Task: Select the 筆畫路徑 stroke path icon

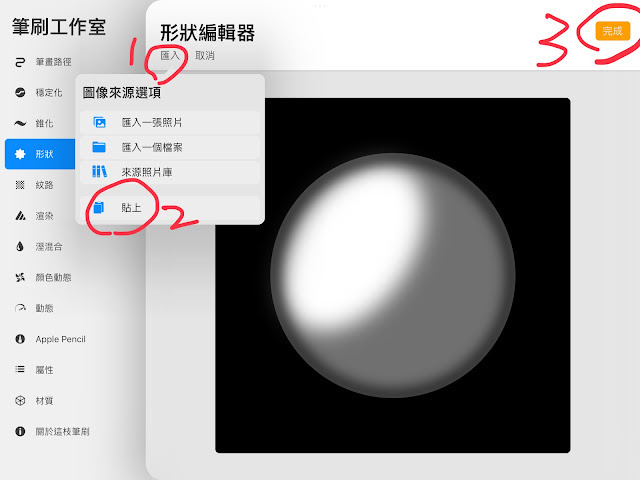Action: pyautogui.click(x=20, y=62)
